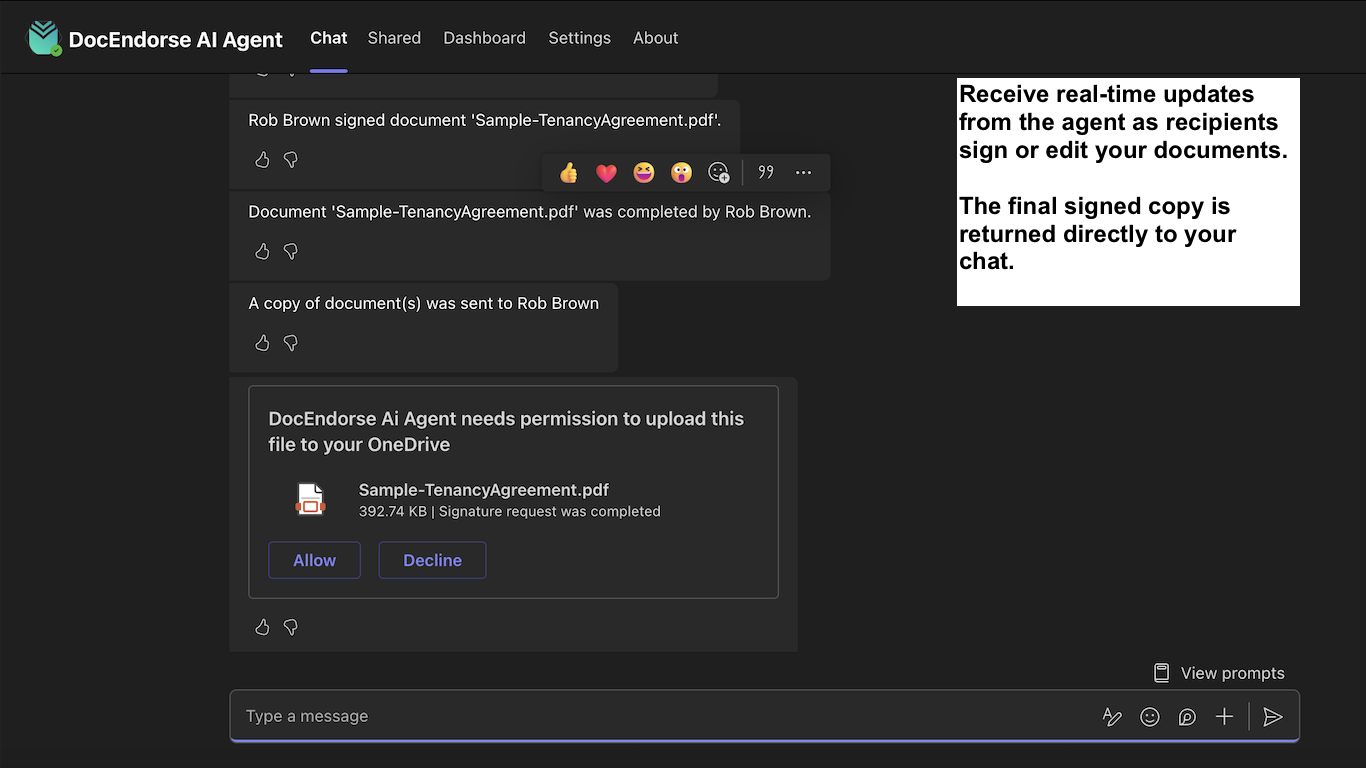
Task: Click inside the Type a message field
Action: [x=600, y=716]
